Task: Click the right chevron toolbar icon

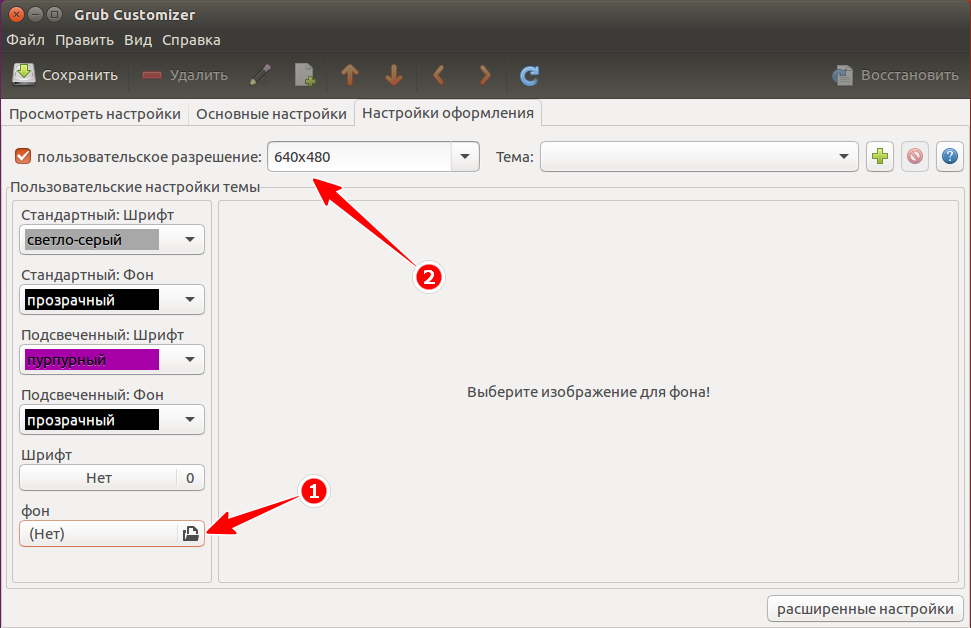Action: [484, 75]
